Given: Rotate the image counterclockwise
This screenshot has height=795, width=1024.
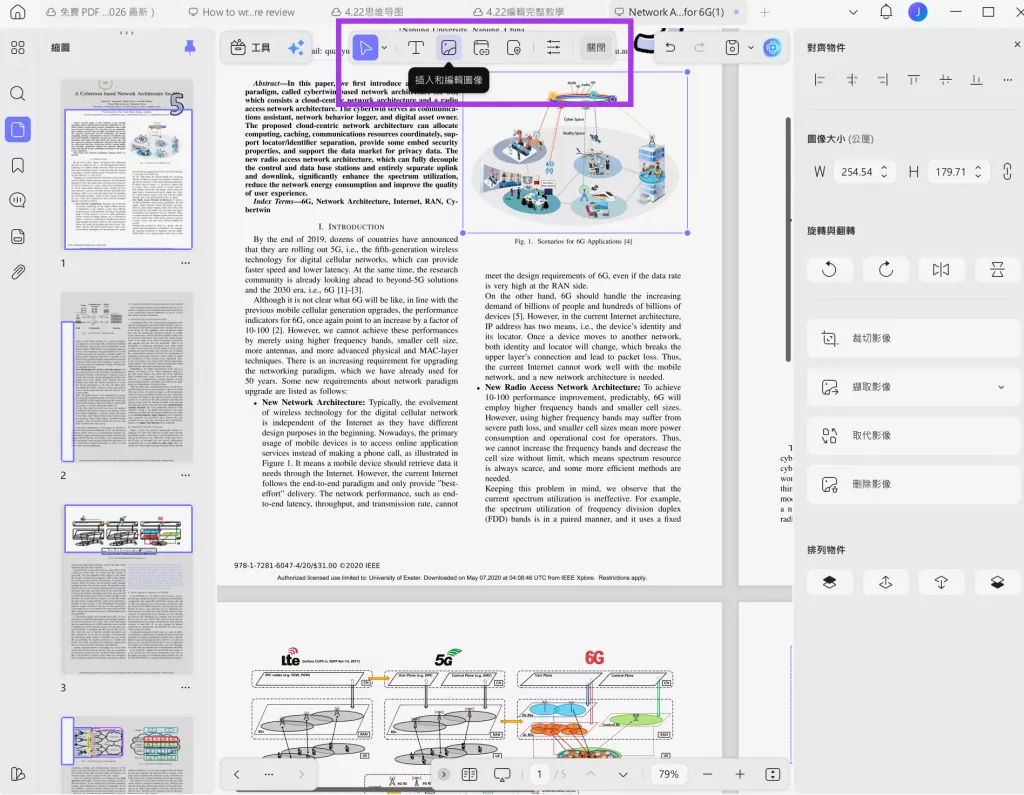Looking at the screenshot, I should (829, 269).
